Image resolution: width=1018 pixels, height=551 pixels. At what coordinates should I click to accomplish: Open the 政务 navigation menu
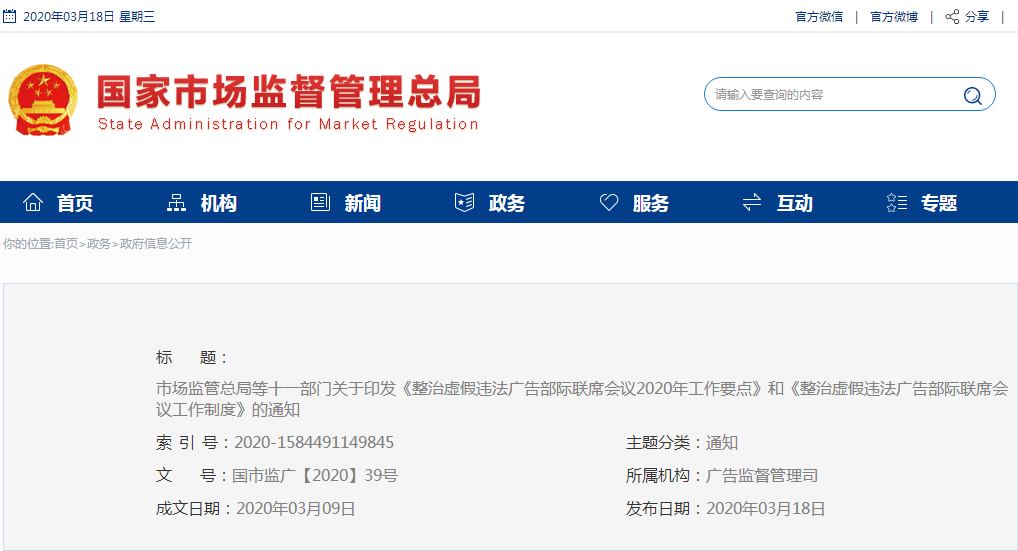pos(507,203)
